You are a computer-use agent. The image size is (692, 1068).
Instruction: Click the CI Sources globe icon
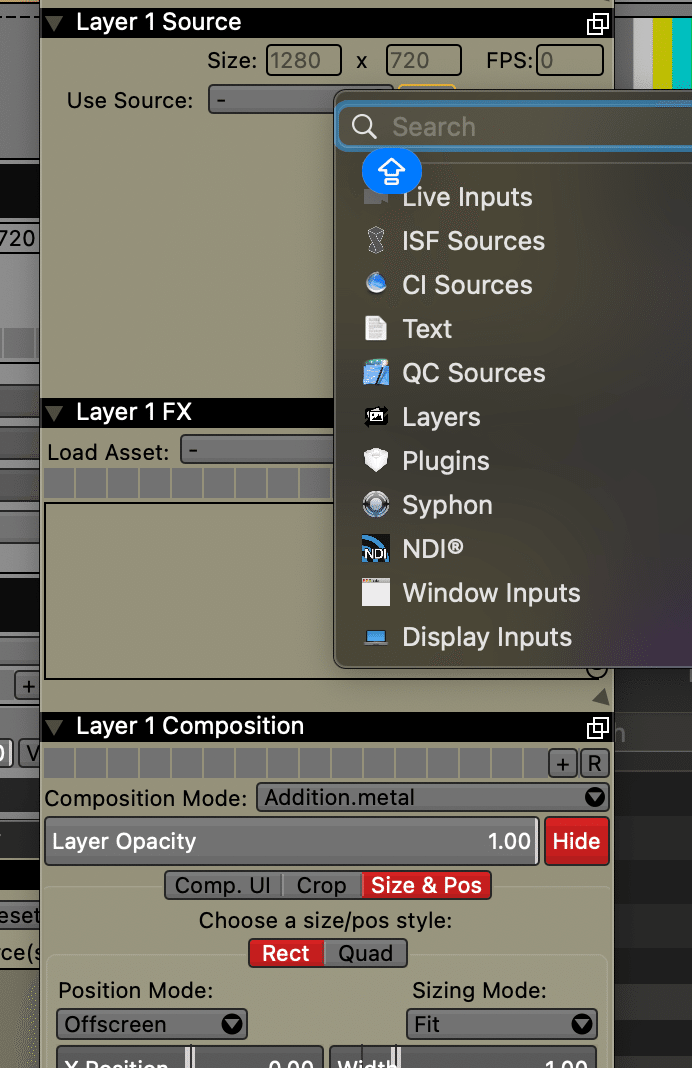click(x=375, y=285)
